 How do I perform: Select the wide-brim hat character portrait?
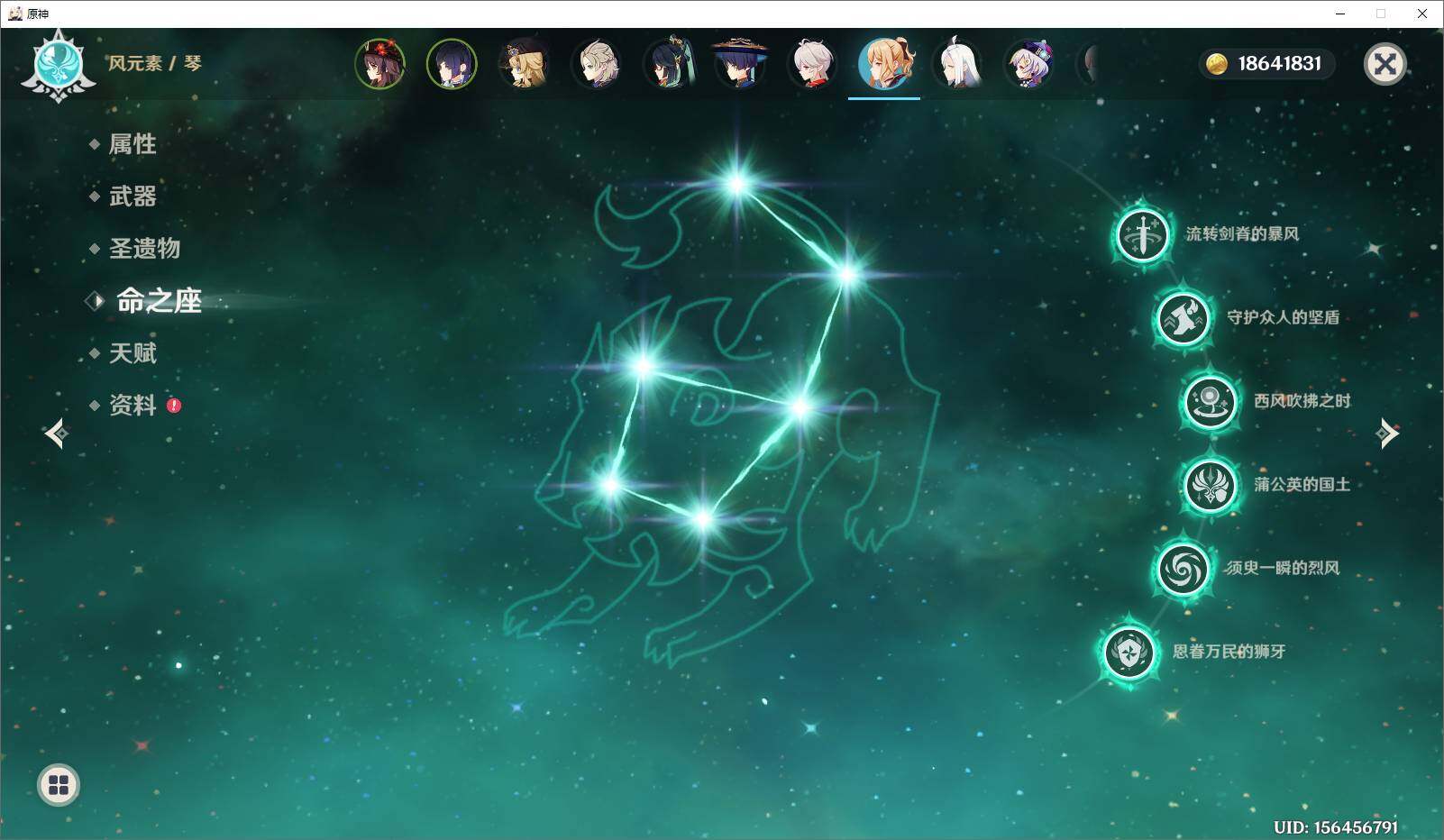[740, 64]
